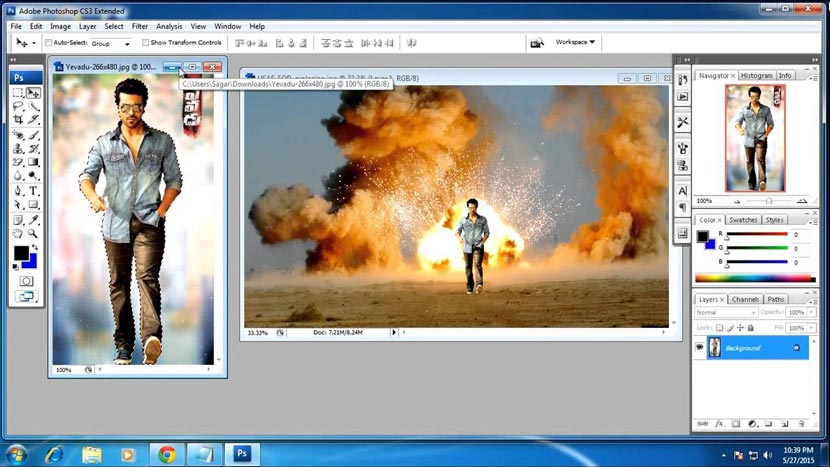Screen dimensions: 830x467
Task: Select the Path Selection tool
Action: (x=18, y=204)
